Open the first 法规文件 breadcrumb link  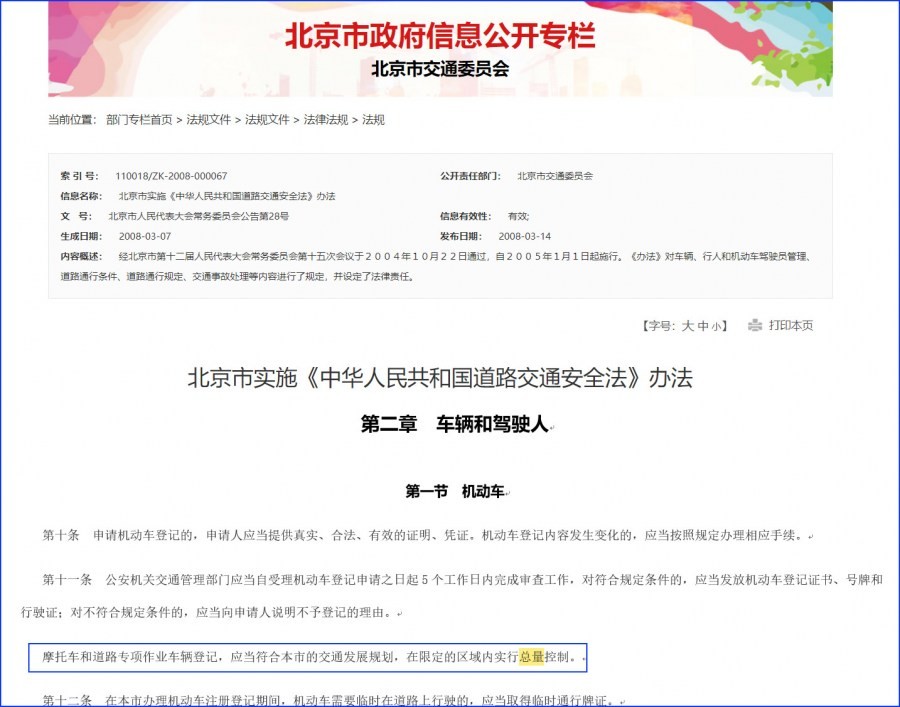[x=208, y=120]
